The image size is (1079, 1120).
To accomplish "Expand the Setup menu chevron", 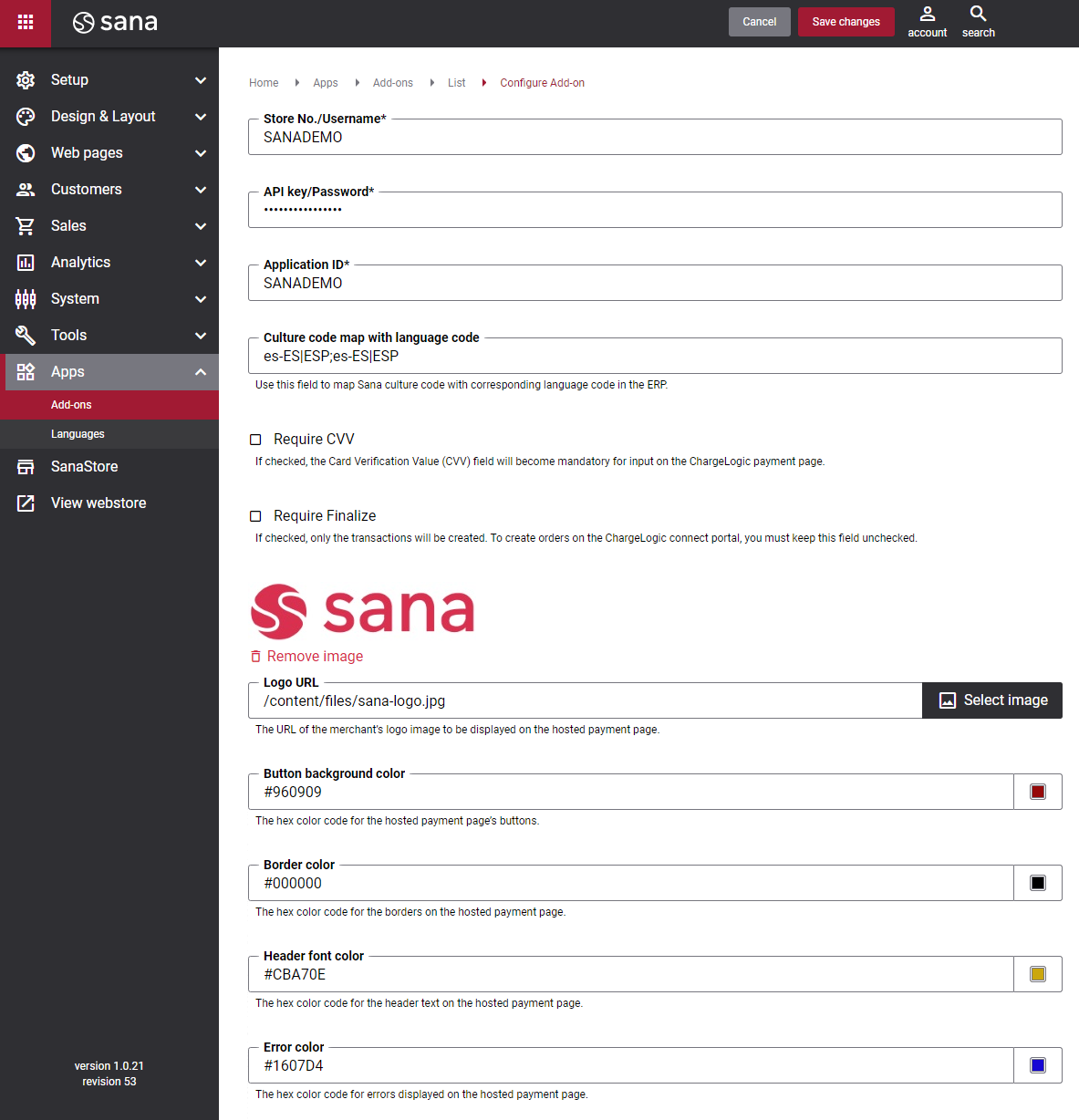I will [x=201, y=80].
